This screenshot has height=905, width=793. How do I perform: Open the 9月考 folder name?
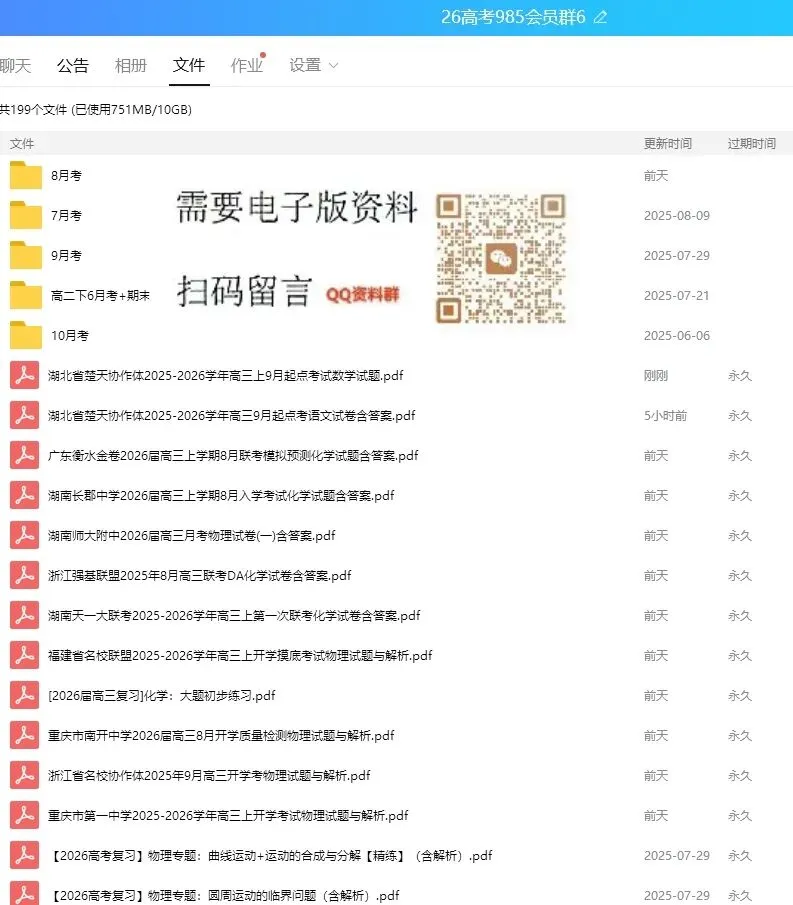click(x=66, y=255)
